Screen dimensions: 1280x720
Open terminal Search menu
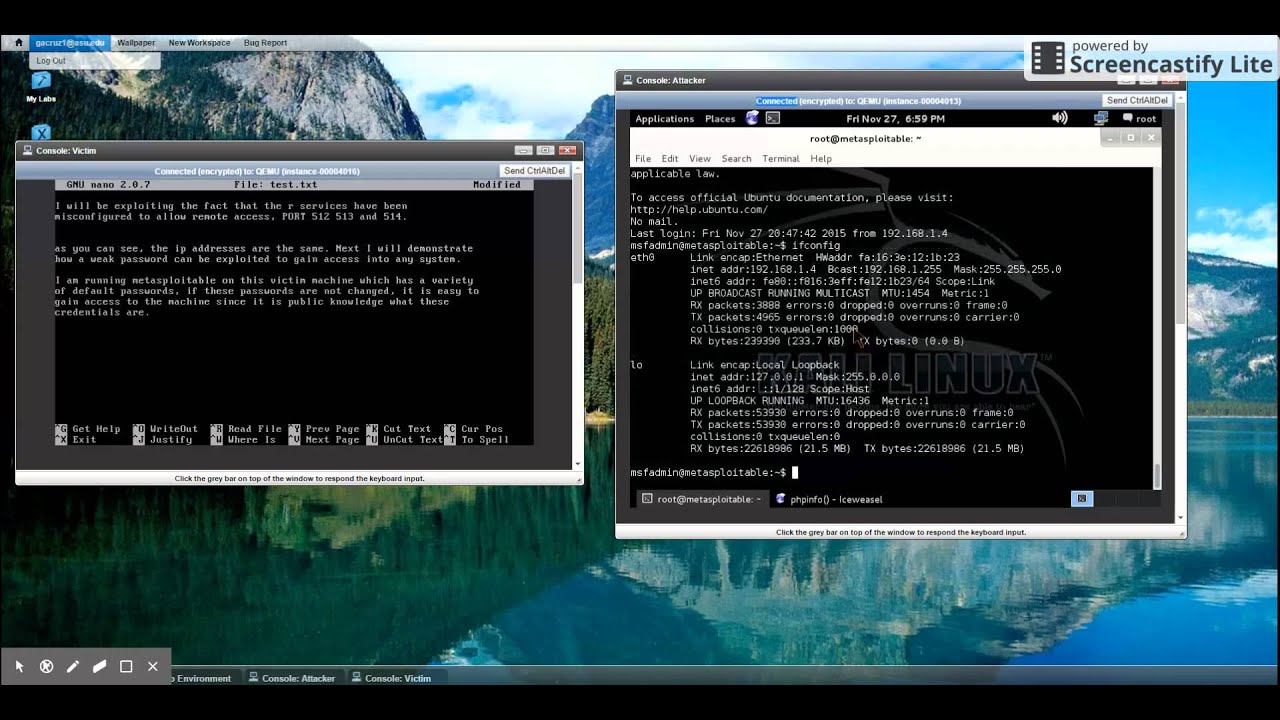point(736,159)
